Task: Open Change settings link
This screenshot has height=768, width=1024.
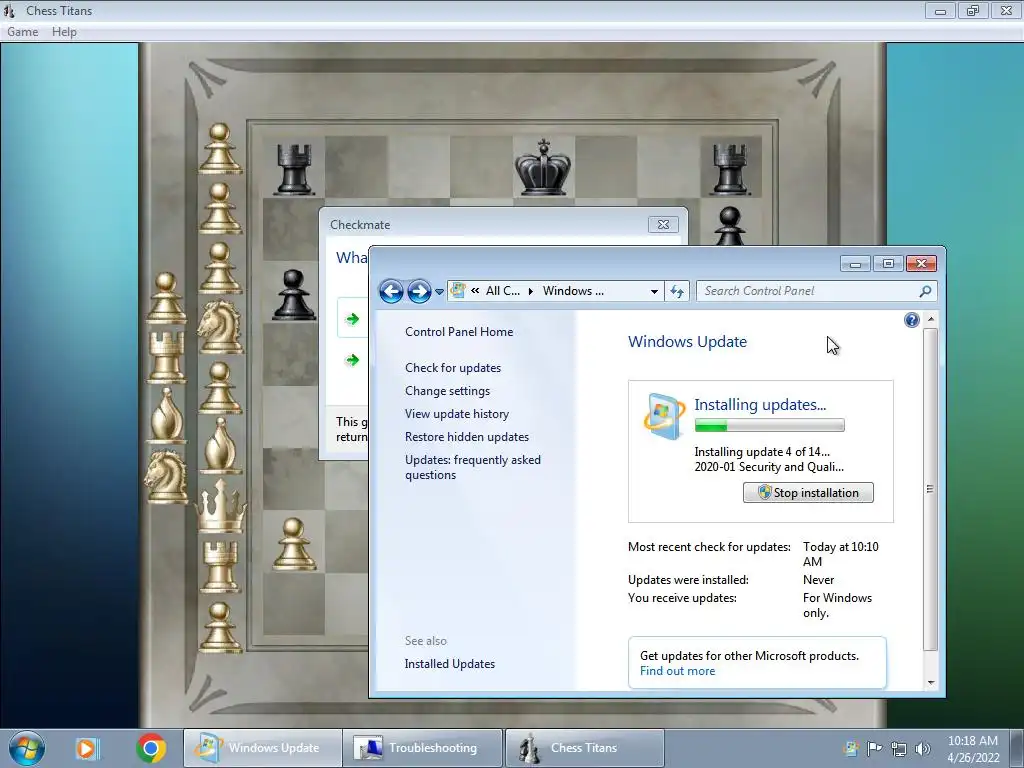Action: [x=447, y=391]
